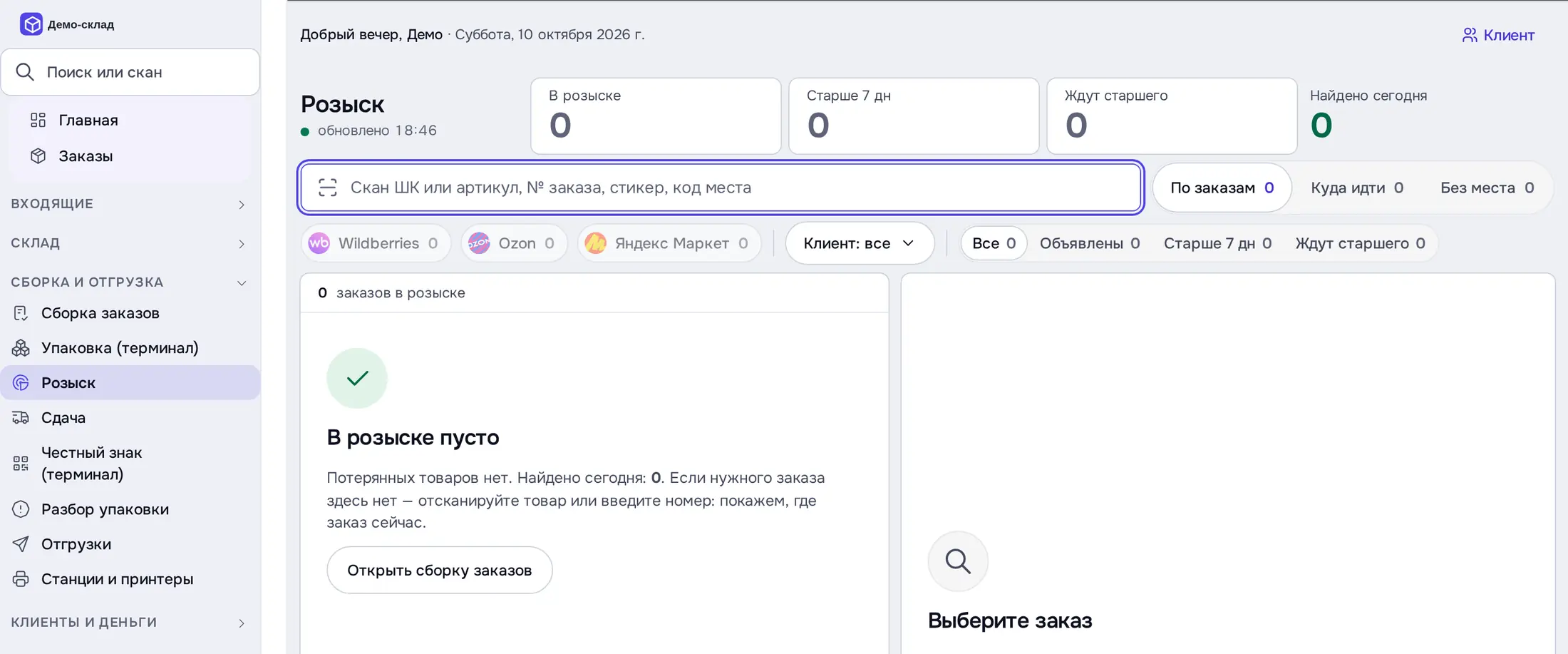Click the magnifier icon above Выберите заказ
The height and width of the screenshot is (654, 1568).
pyautogui.click(x=958, y=561)
